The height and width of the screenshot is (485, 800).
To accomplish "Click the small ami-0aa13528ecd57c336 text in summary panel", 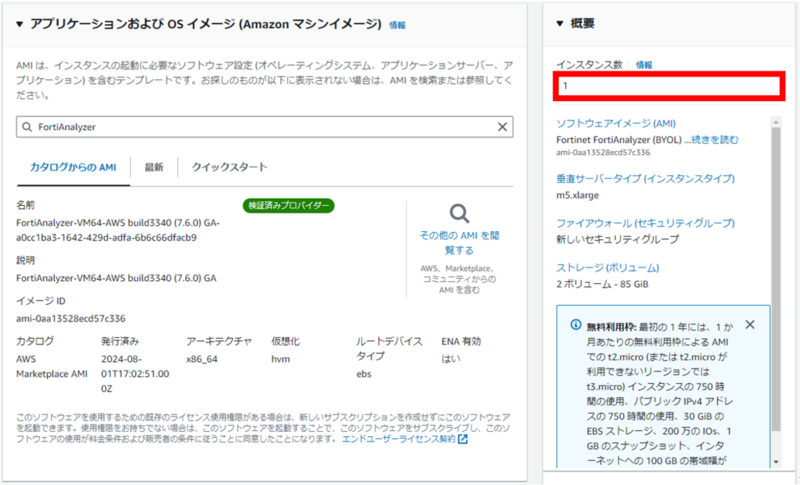I will pyautogui.click(x=603, y=152).
